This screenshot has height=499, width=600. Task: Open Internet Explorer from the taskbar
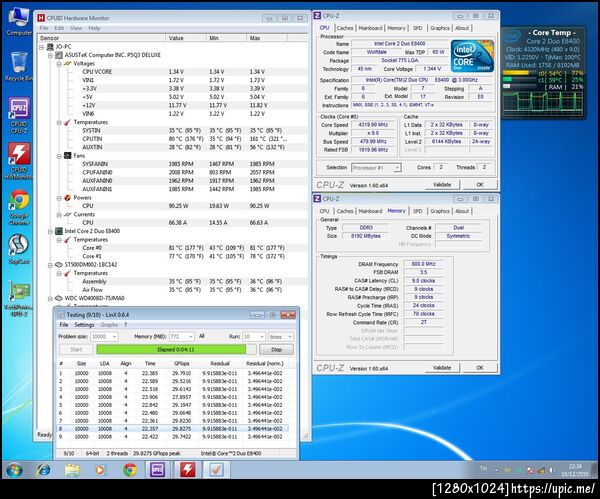click(43, 470)
